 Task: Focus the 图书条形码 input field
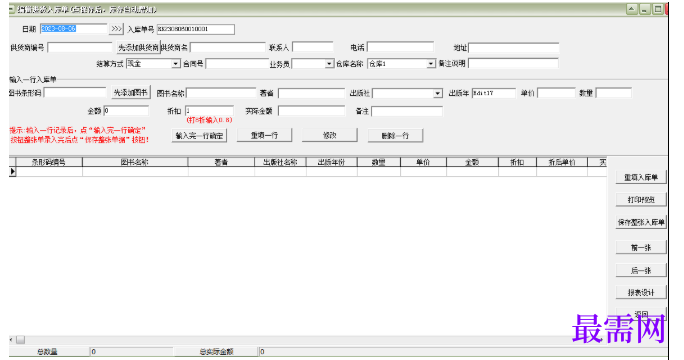click(x=75, y=93)
